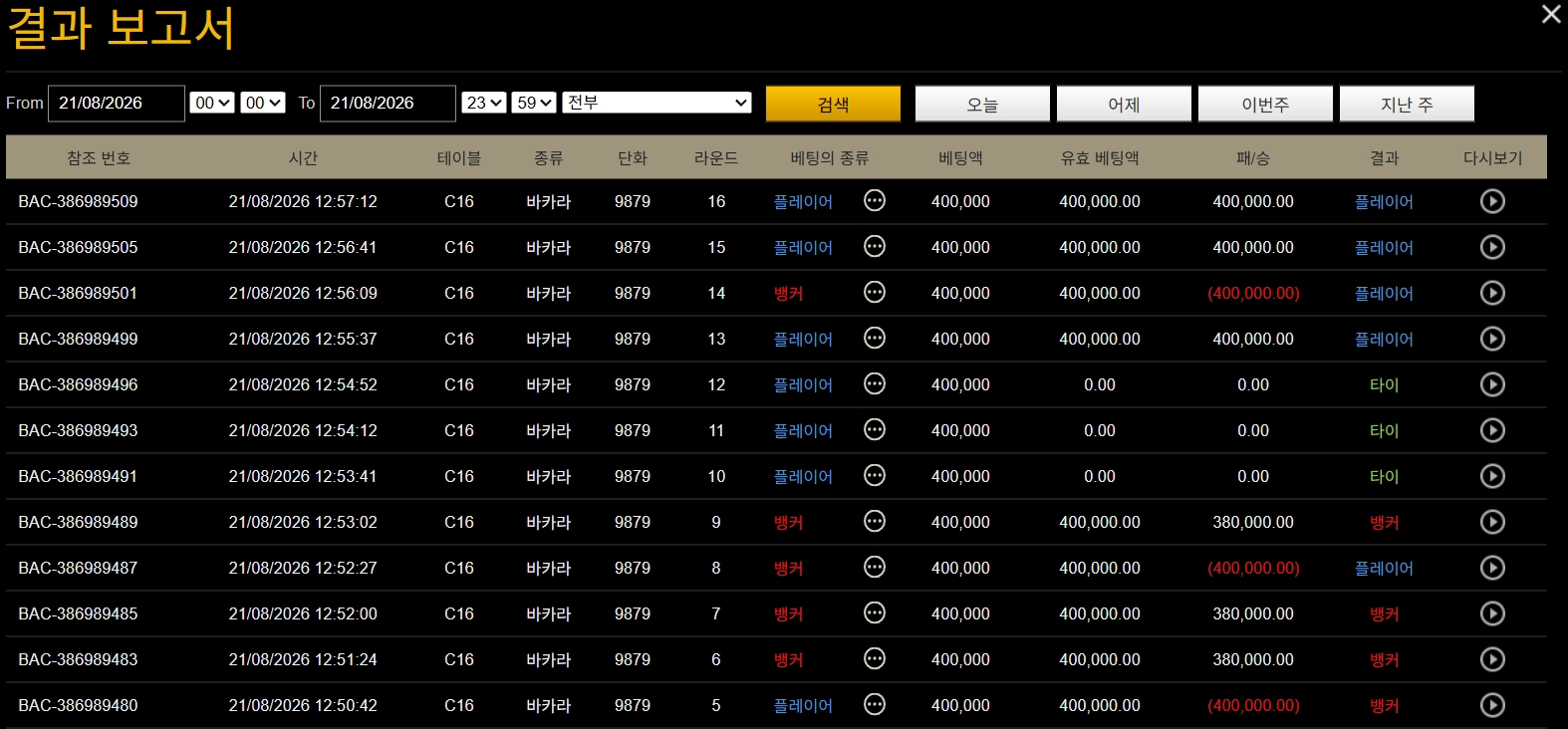Replay round 6 via its play icon

tap(1492, 659)
